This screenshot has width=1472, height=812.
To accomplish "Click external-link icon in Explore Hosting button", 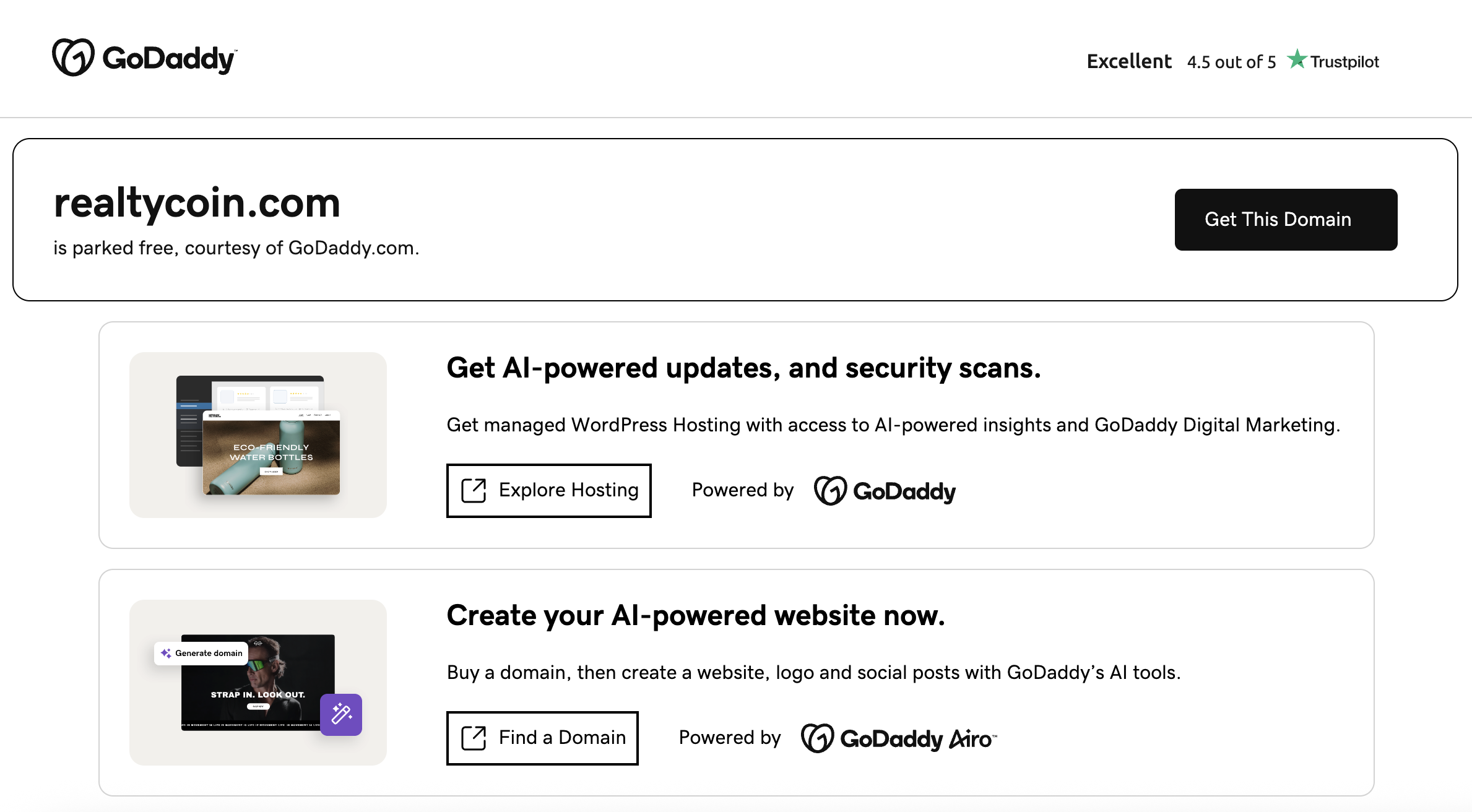I will tap(474, 490).
